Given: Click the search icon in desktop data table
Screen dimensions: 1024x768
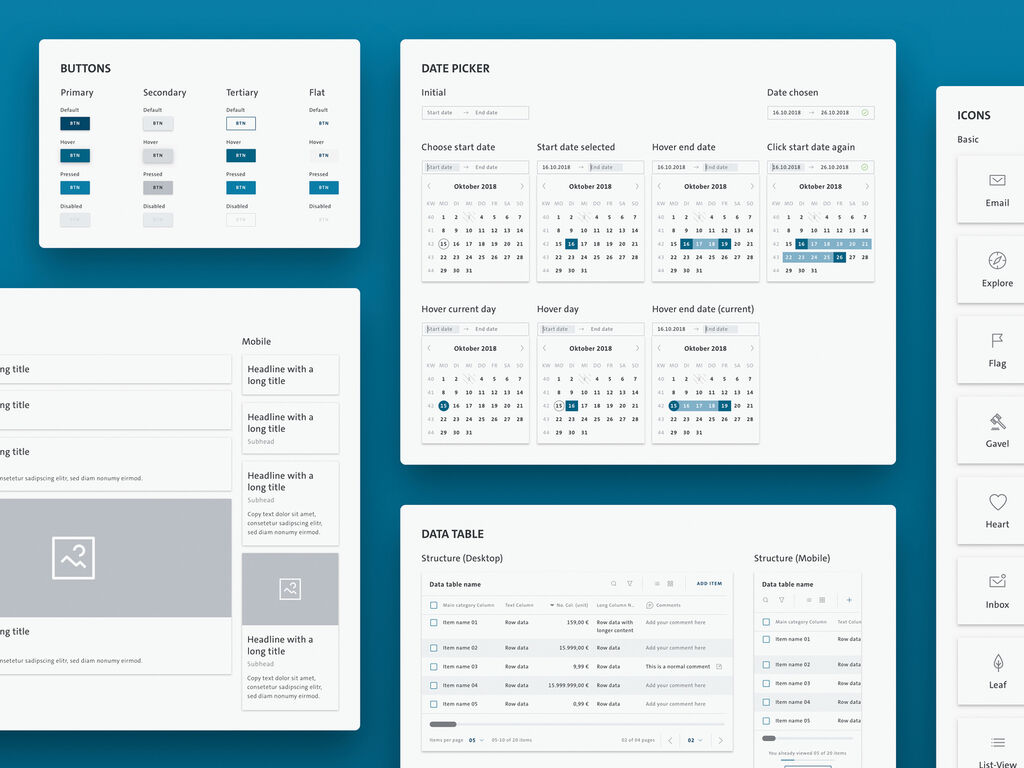Looking at the screenshot, I should [x=614, y=584].
